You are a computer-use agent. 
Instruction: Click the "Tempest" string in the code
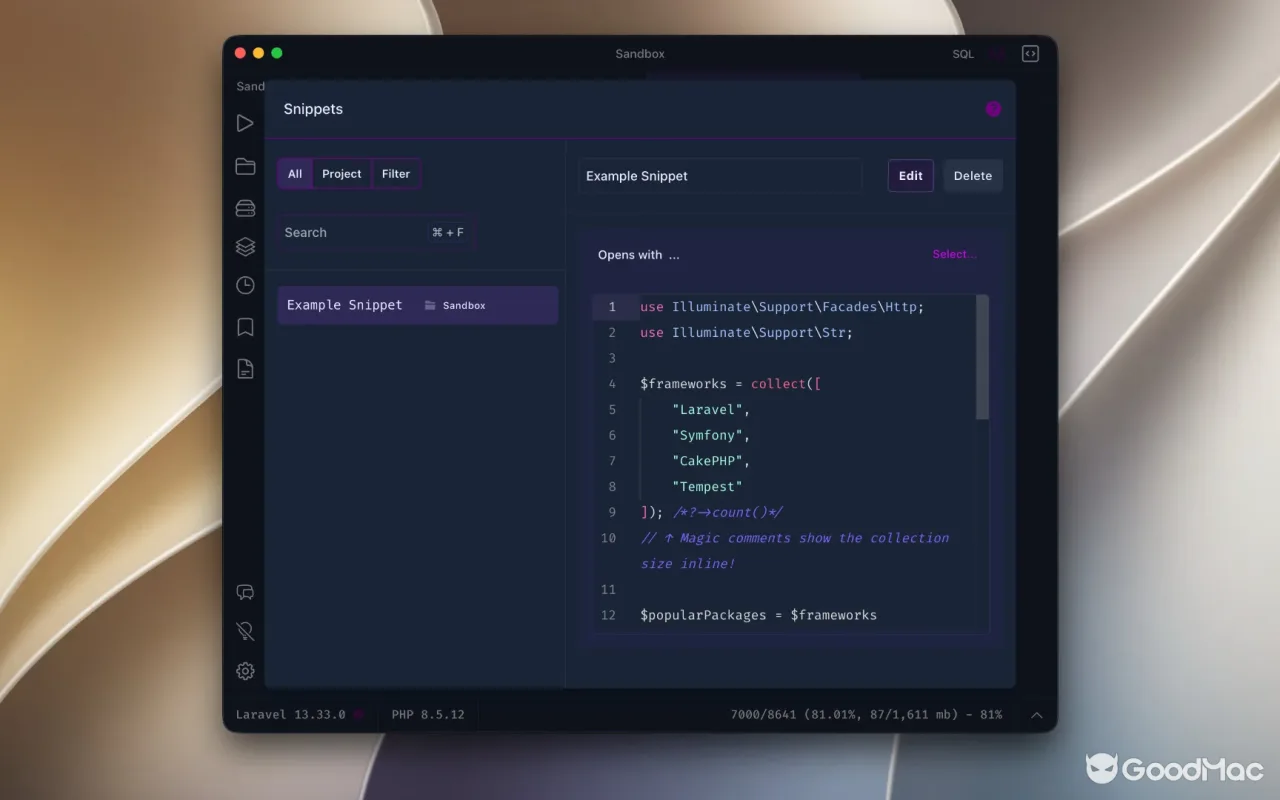coord(707,486)
